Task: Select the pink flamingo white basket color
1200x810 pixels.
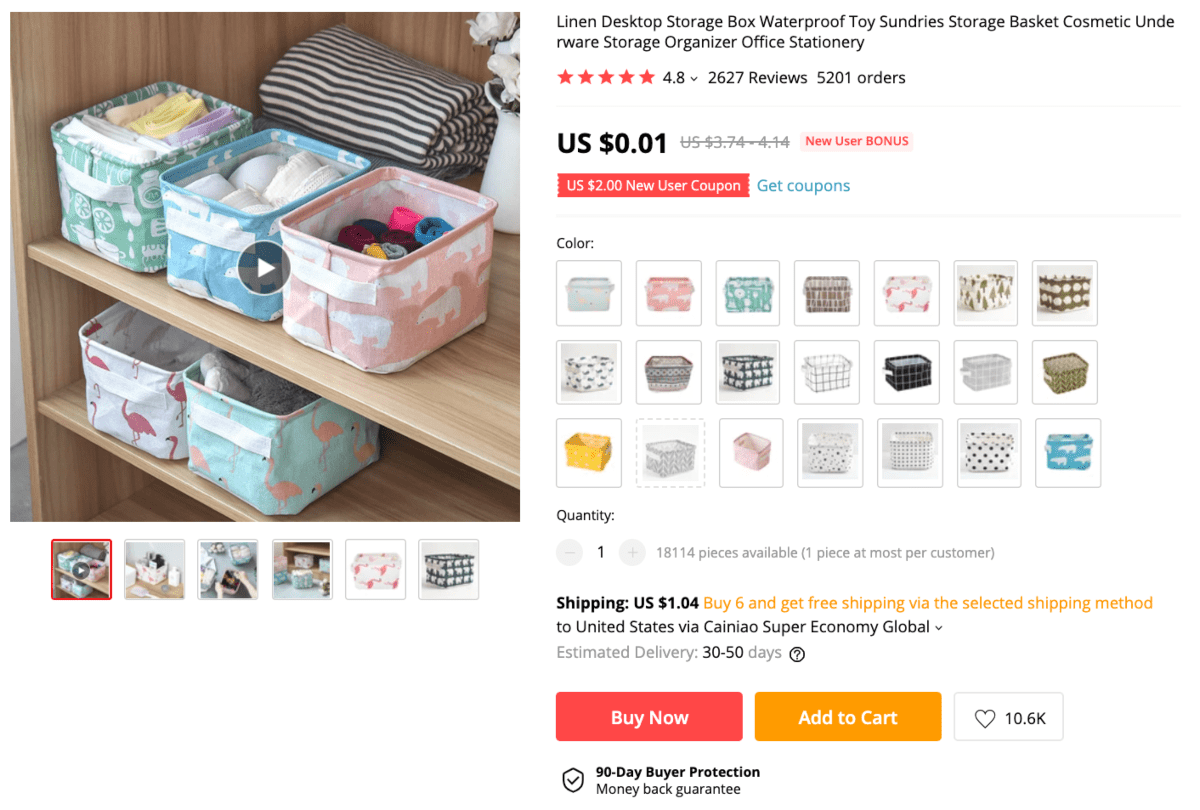Action: pyautogui.click(x=907, y=293)
